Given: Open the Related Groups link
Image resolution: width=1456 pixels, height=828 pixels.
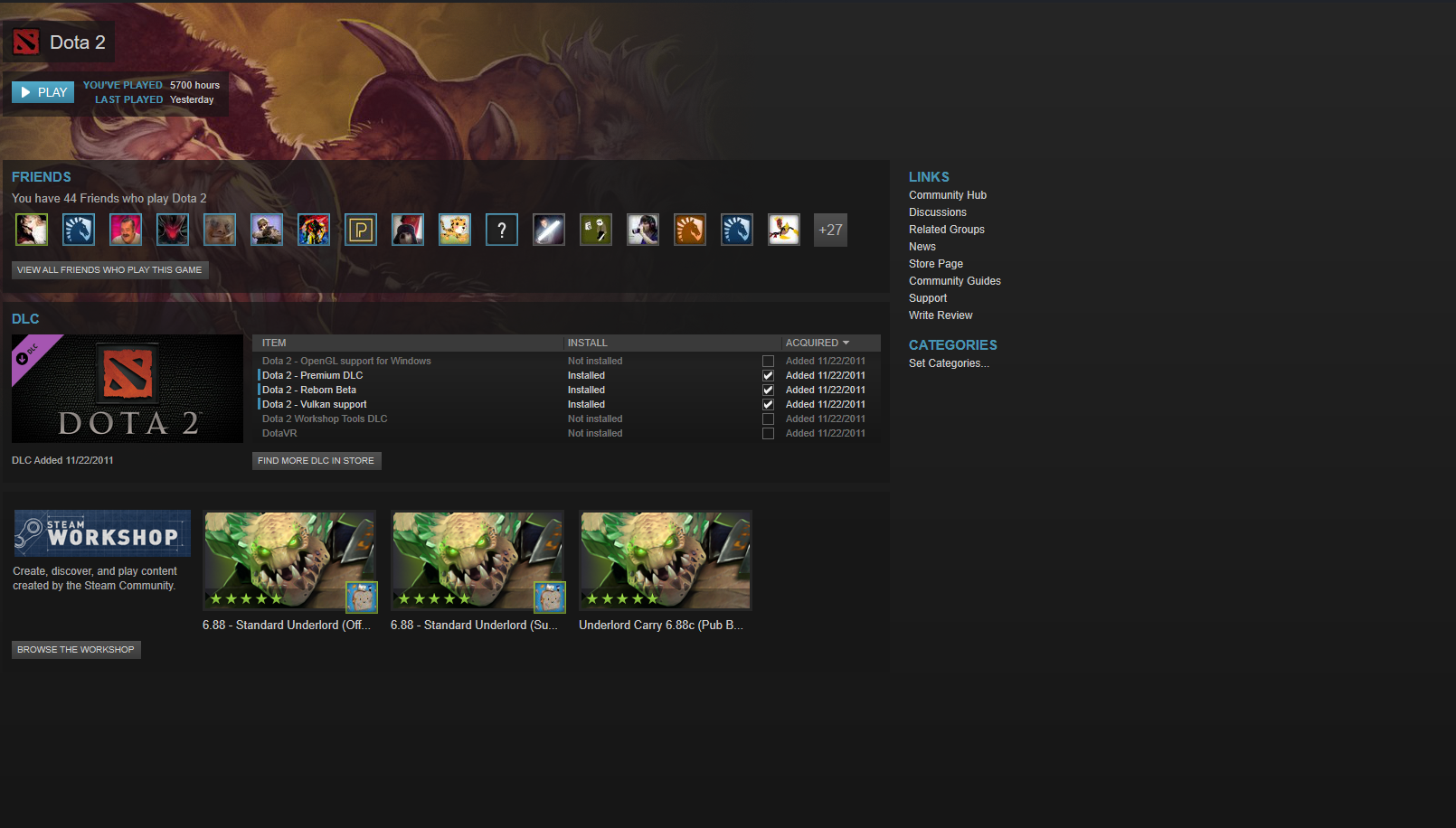Looking at the screenshot, I should point(947,230).
